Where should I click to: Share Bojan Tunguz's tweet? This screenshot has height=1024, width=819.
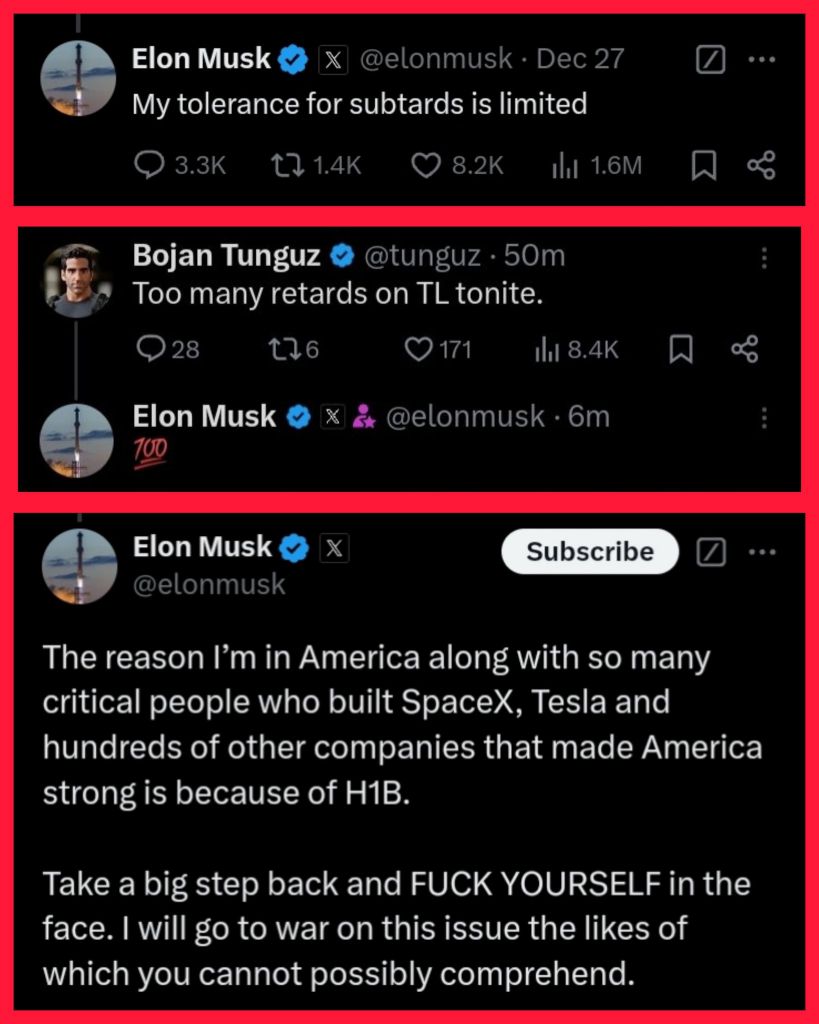click(745, 349)
